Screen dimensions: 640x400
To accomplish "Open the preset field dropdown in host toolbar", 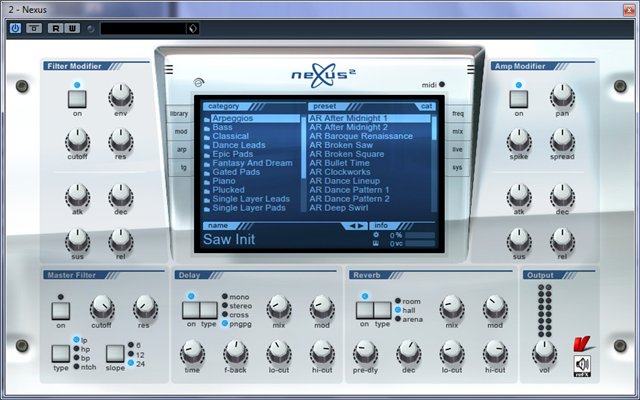I will [193, 28].
